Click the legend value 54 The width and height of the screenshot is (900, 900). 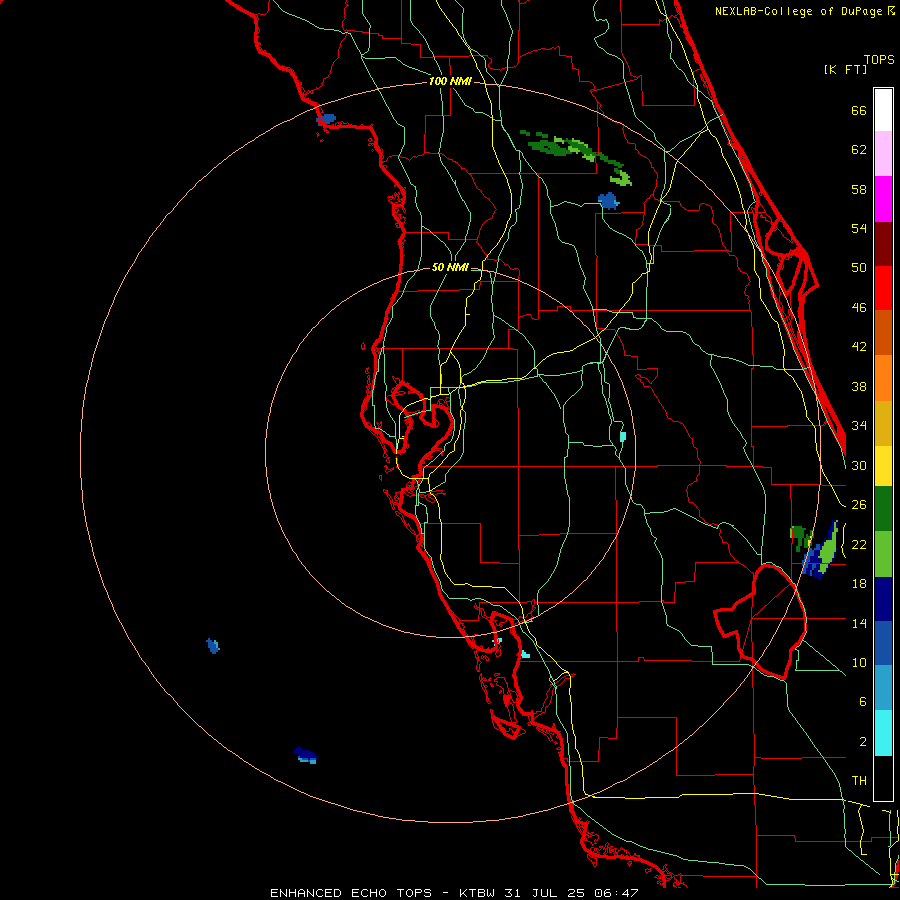tap(859, 228)
